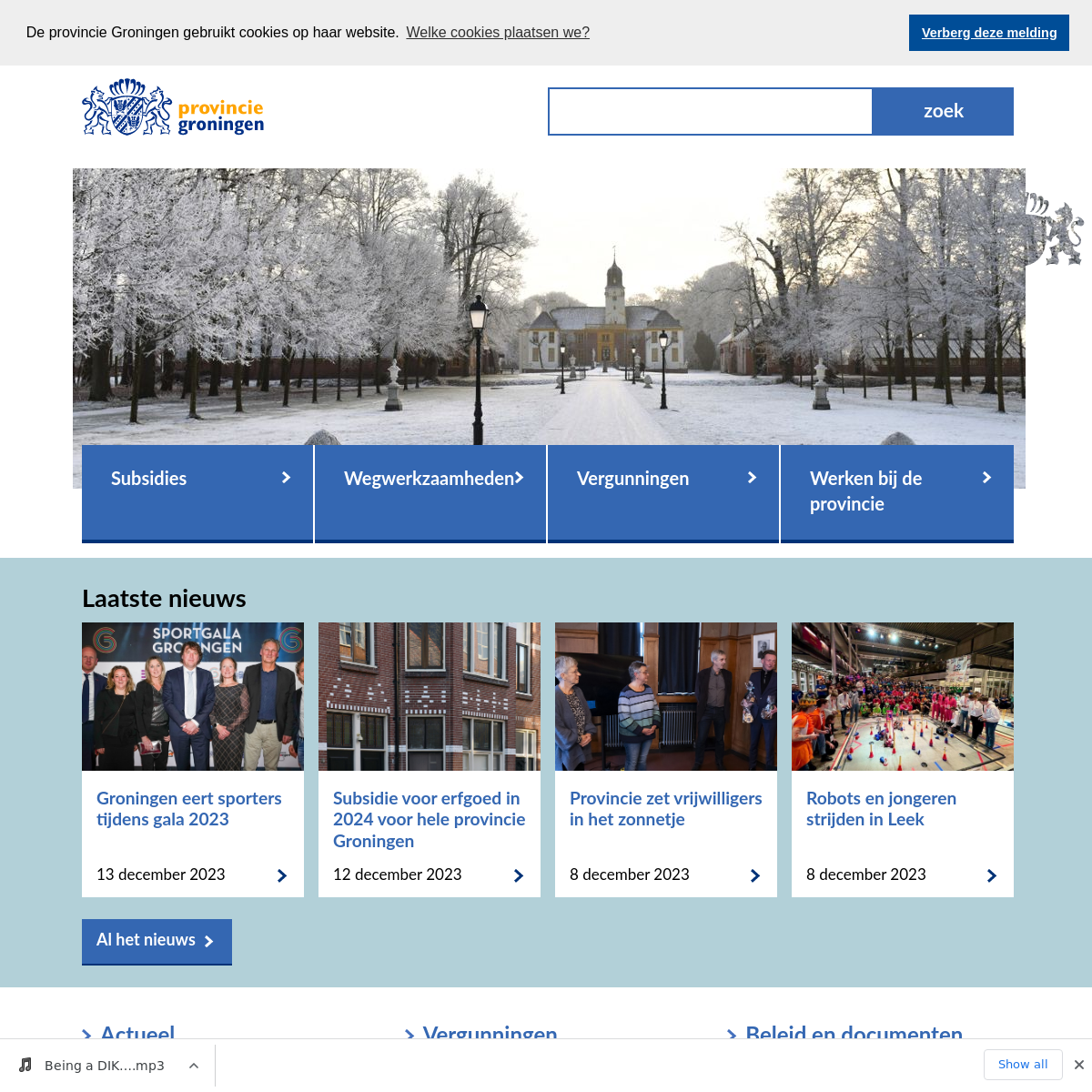Open Beleid en documenten section link

click(x=854, y=1034)
